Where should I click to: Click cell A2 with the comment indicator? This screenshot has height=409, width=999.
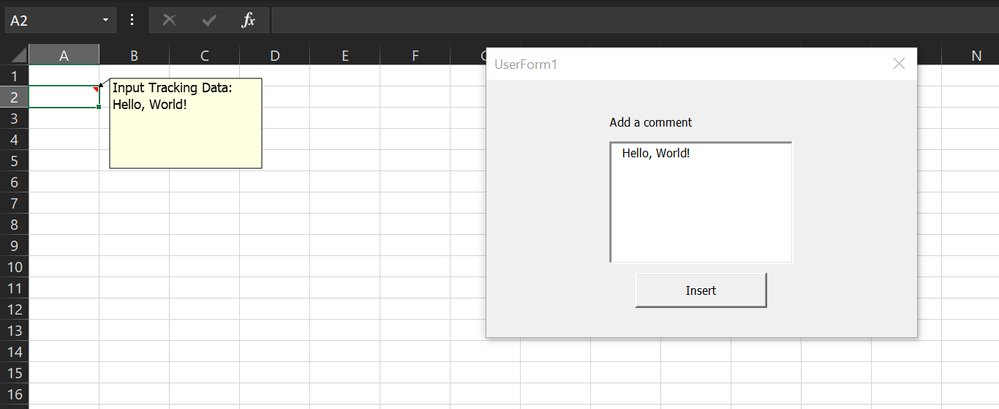64,97
